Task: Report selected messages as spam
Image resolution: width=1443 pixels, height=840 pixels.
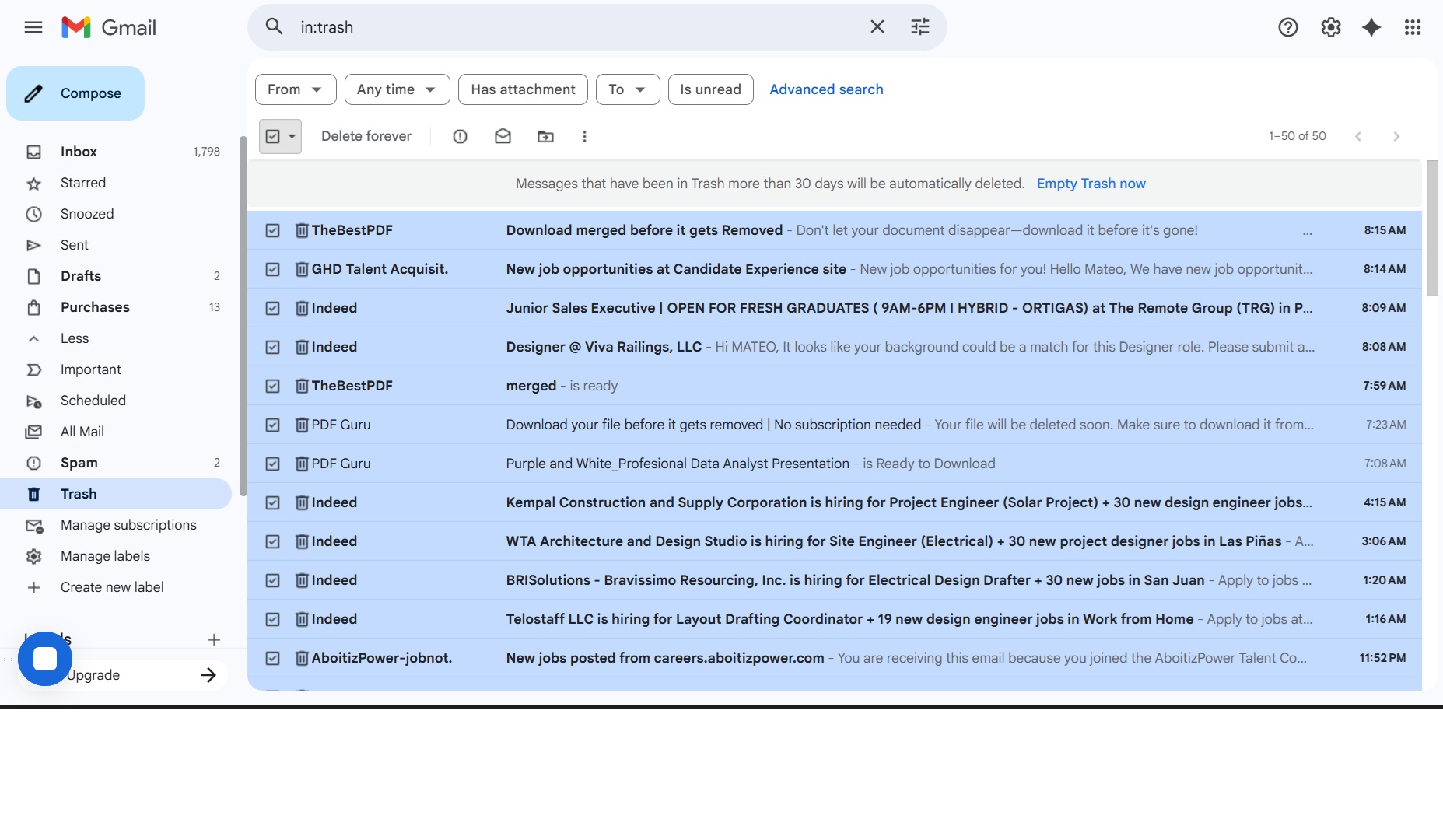Action: pos(460,137)
